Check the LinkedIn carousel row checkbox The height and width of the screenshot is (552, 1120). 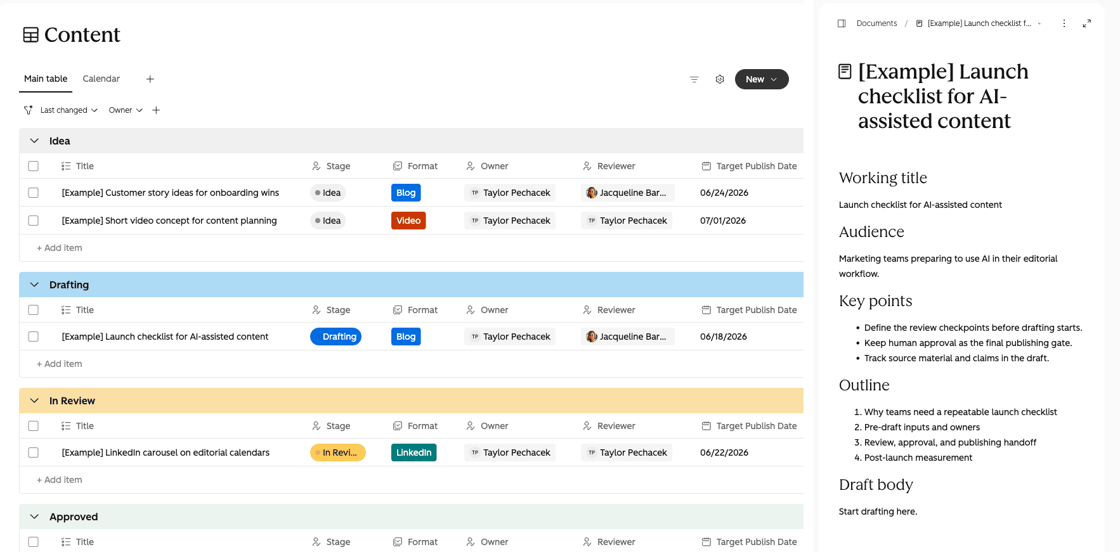pyautogui.click(x=34, y=452)
